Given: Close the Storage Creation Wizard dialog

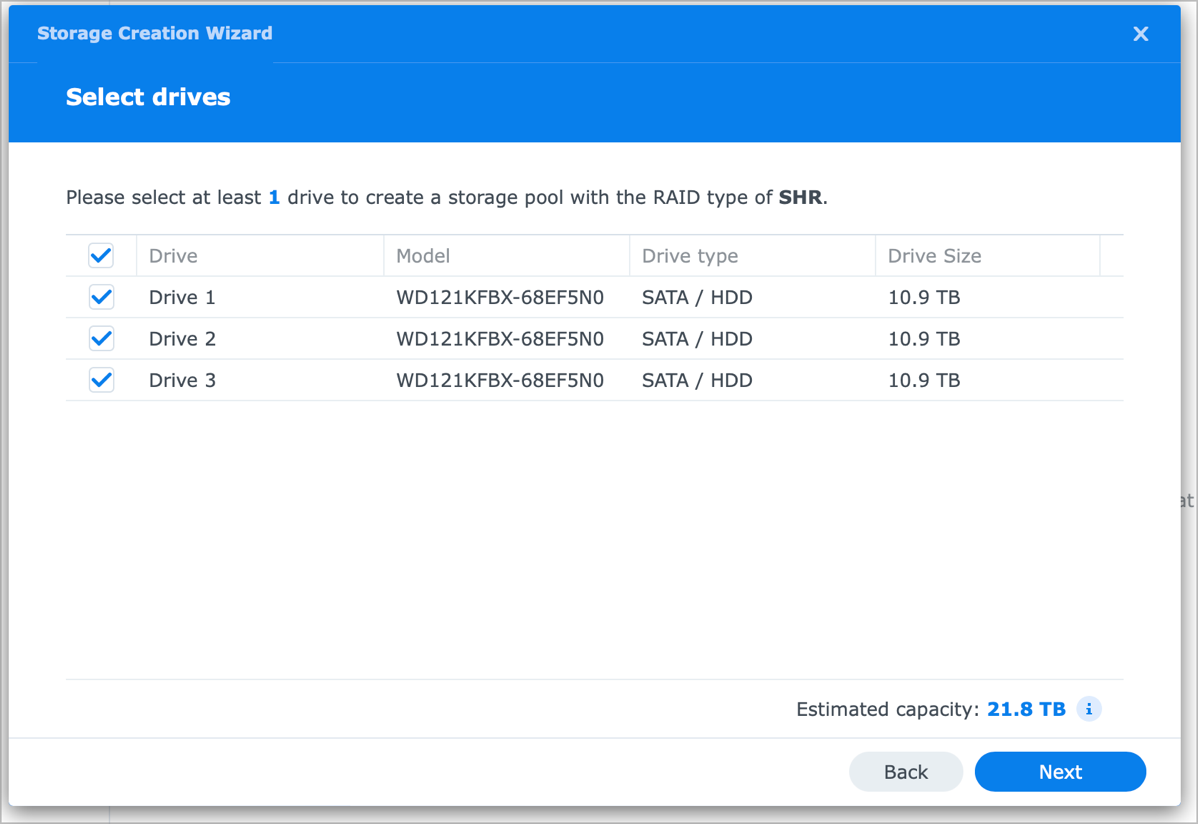Looking at the screenshot, I should pyautogui.click(x=1140, y=34).
